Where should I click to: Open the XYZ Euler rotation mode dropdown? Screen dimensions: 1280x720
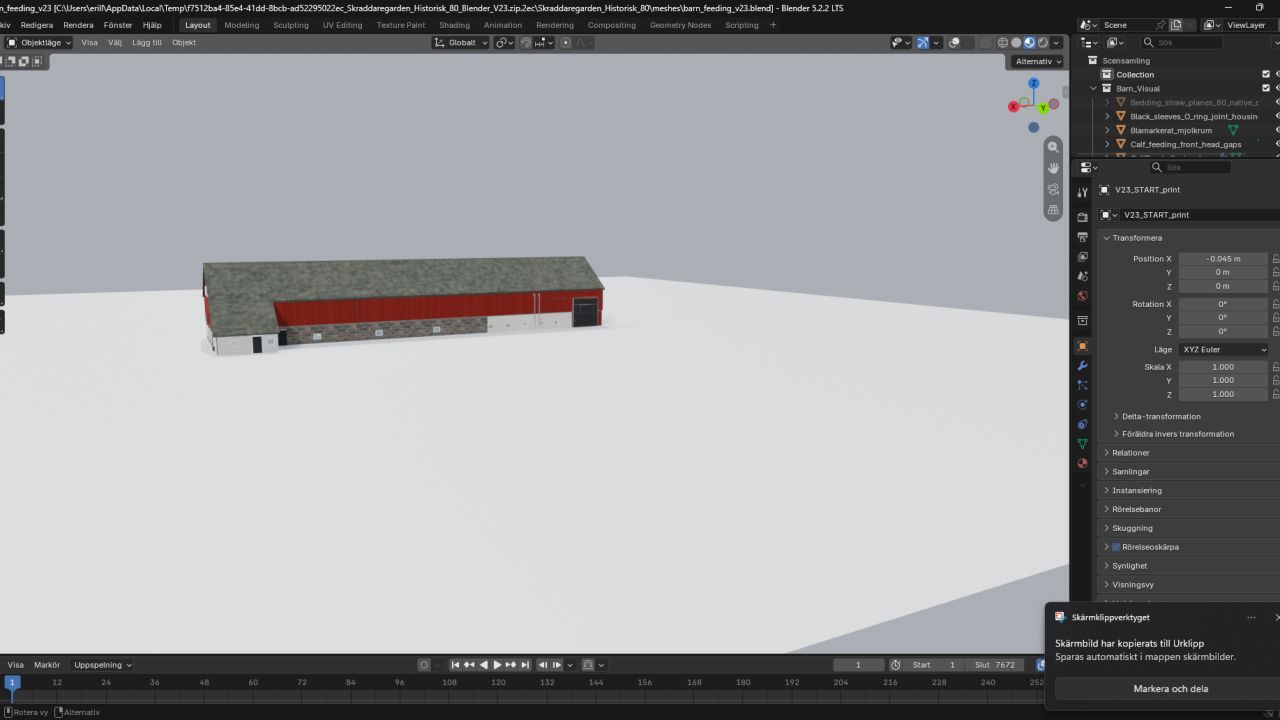1224,350
